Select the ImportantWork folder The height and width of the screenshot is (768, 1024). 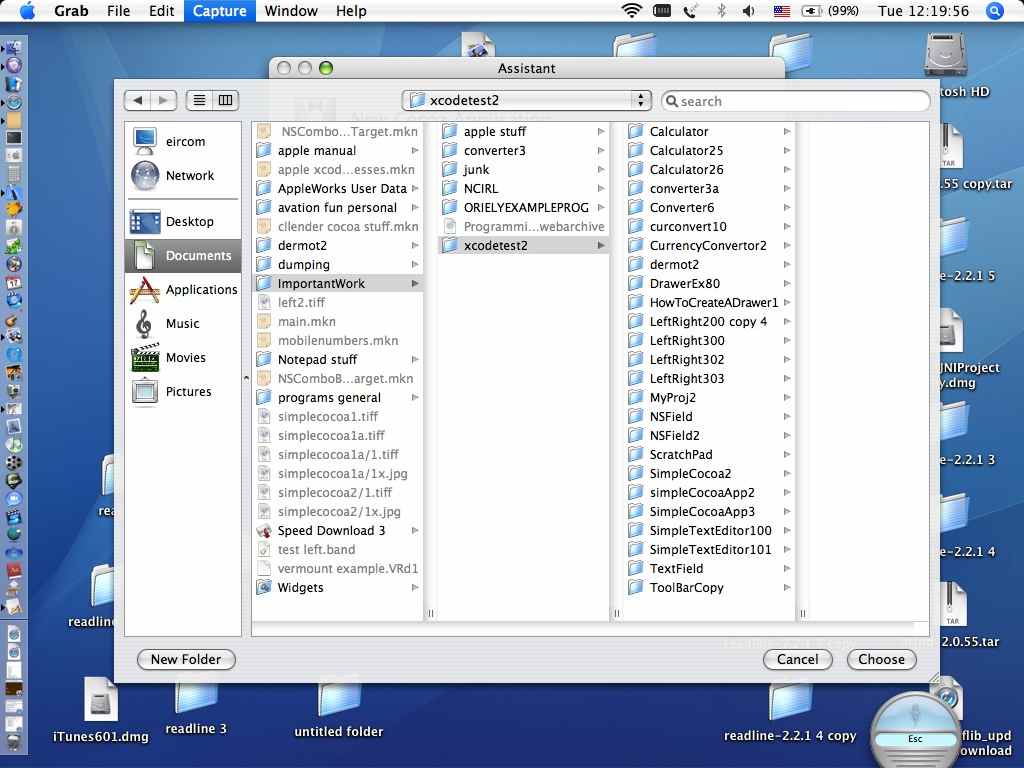[x=337, y=283]
